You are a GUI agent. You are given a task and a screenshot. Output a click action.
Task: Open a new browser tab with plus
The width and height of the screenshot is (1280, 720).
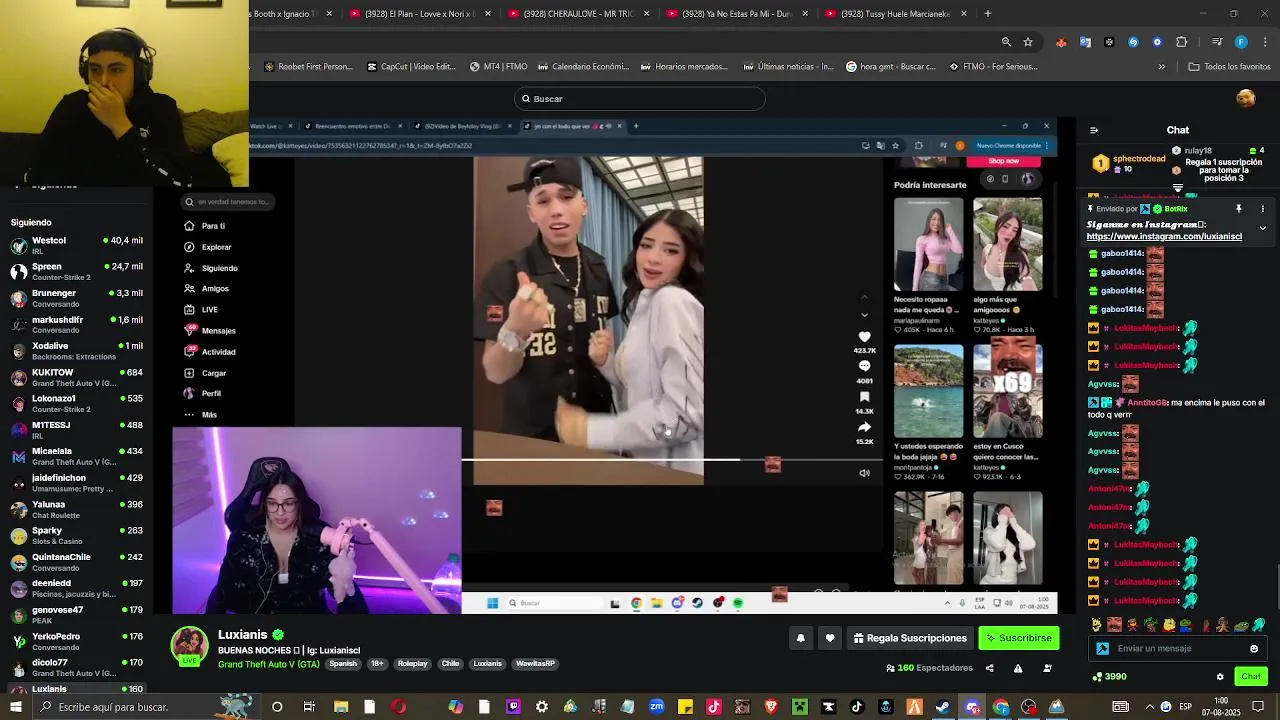click(x=988, y=14)
